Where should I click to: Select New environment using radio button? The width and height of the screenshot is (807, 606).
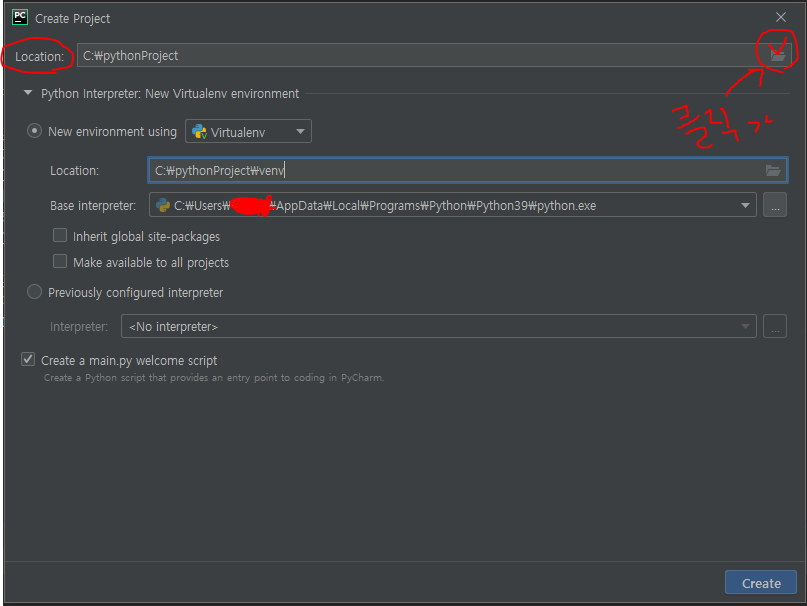click(34, 131)
